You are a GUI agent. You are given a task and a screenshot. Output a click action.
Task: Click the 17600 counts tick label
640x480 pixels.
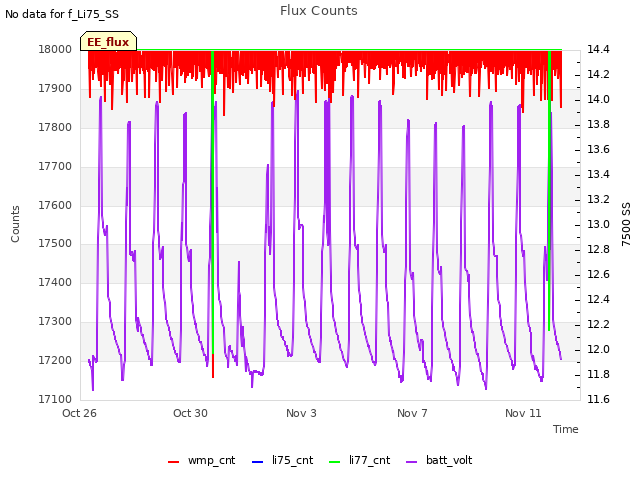click(55, 205)
